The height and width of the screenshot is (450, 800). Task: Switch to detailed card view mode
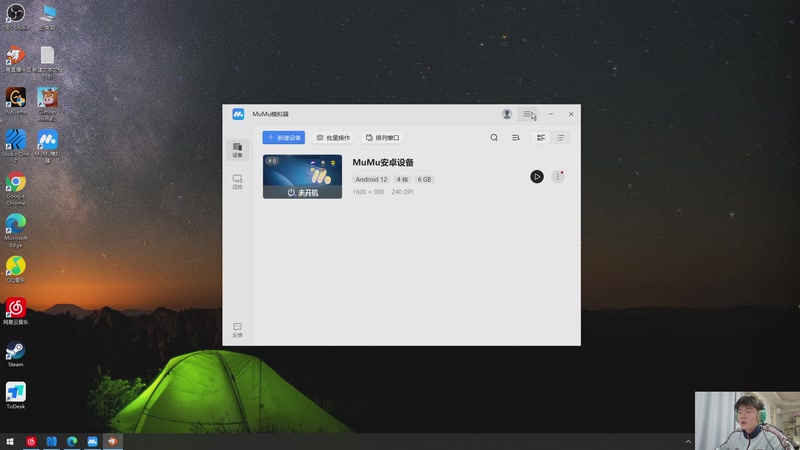coord(541,138)
